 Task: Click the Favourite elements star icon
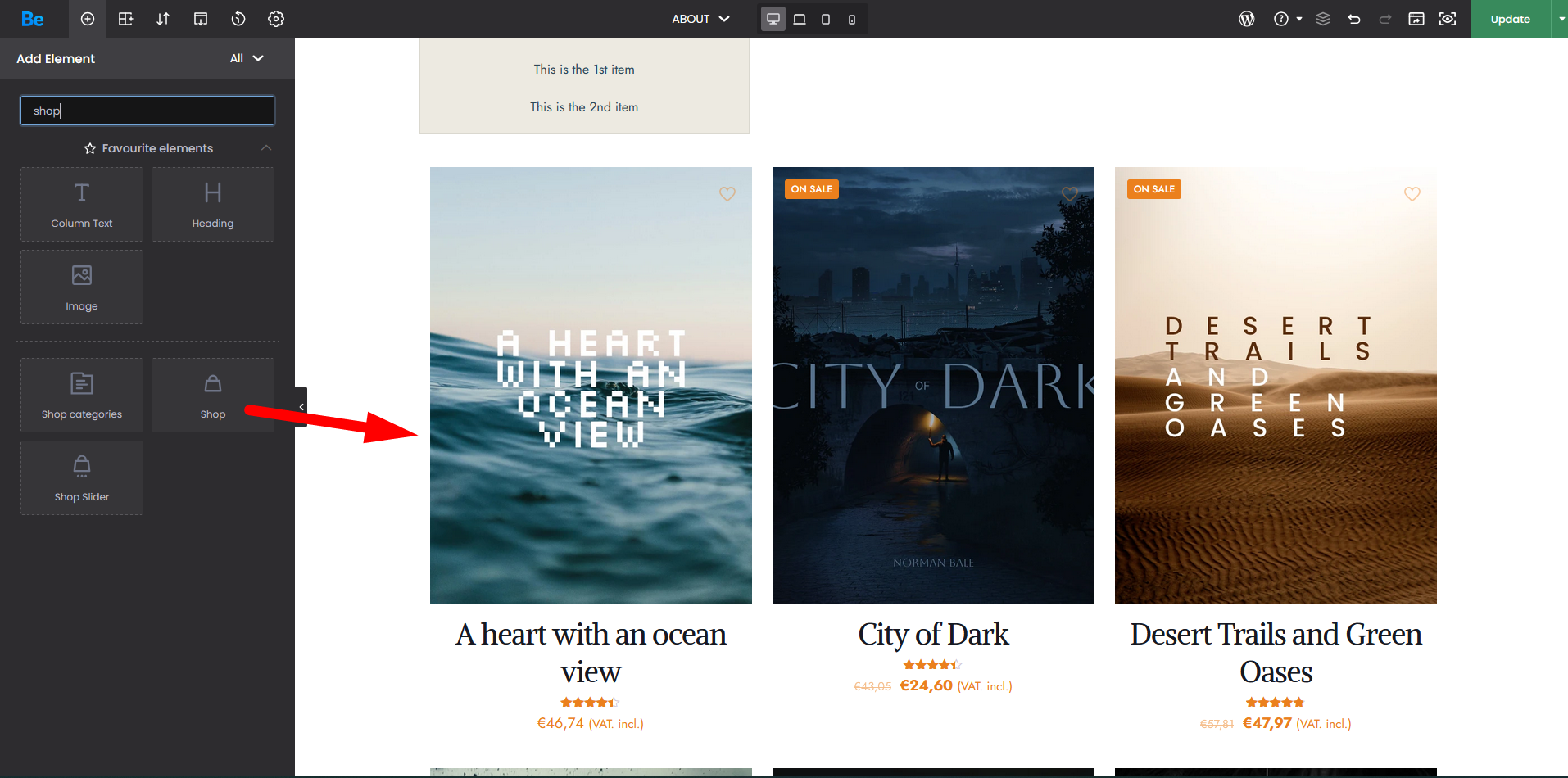(x=90, y=148)
